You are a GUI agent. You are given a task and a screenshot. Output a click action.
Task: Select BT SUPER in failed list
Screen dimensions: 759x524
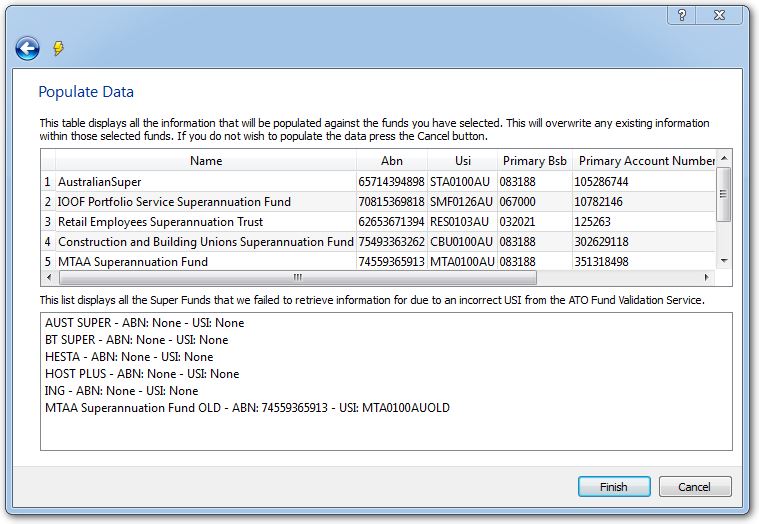[x=137, y=340]
